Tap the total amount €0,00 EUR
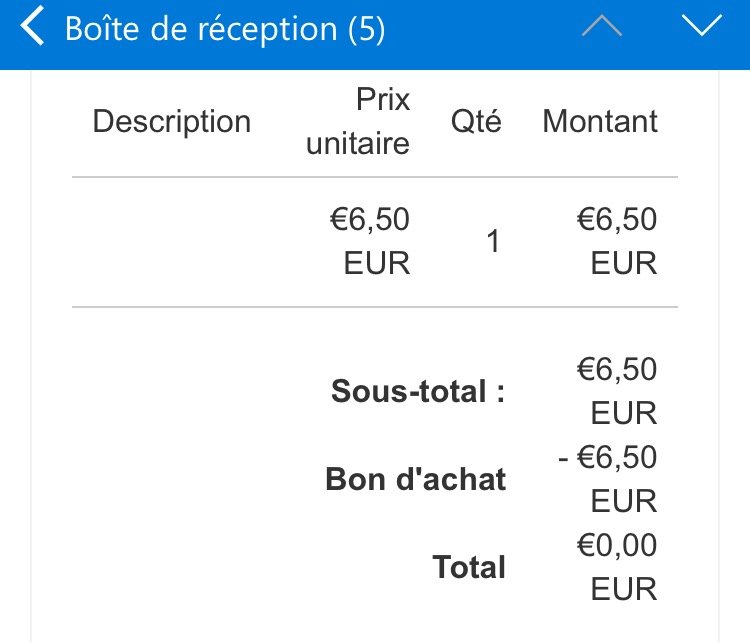This screenshot has width=750, height=643. 617,567
